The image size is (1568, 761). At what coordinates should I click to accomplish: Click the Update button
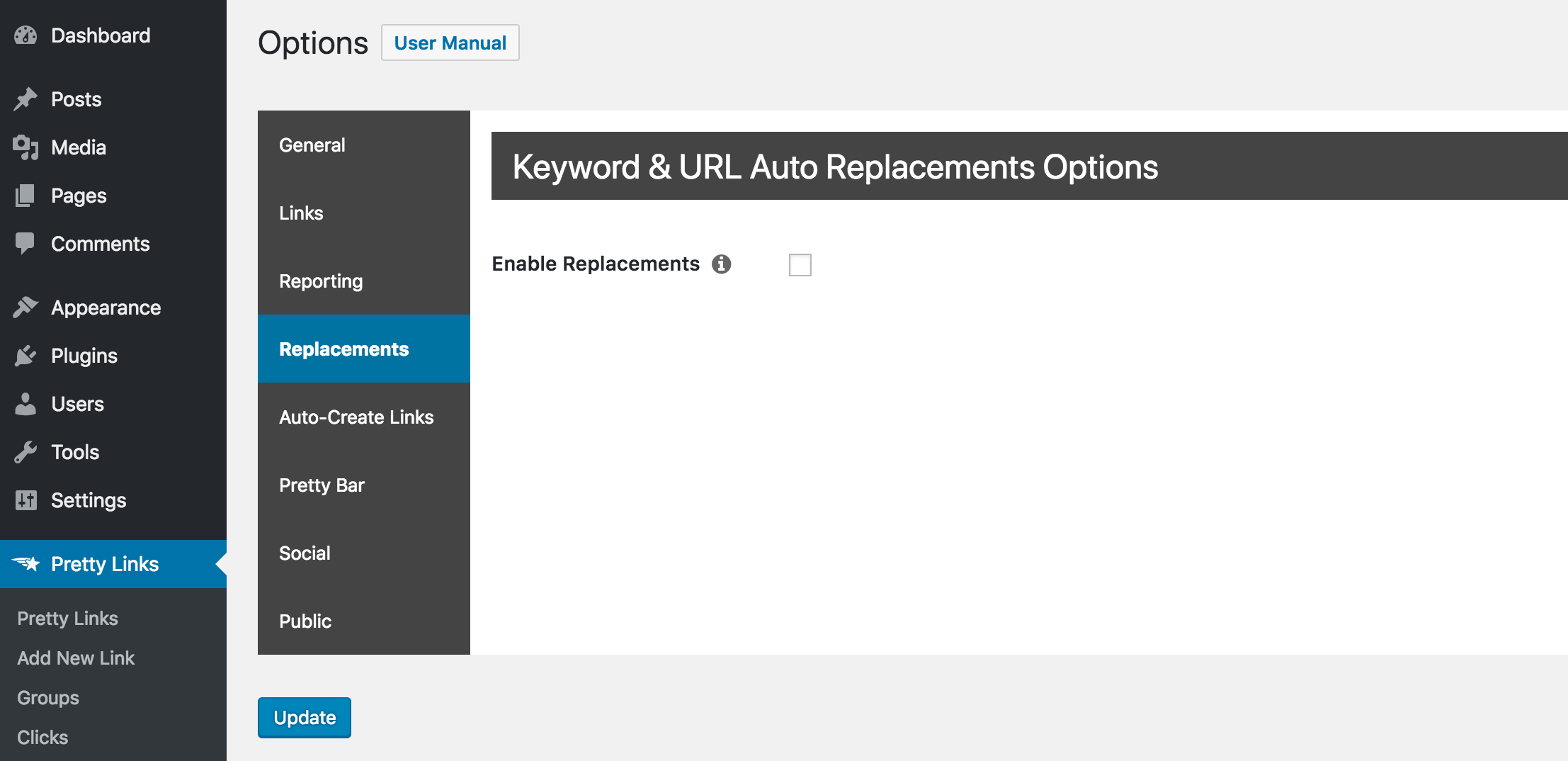(304, 717)
